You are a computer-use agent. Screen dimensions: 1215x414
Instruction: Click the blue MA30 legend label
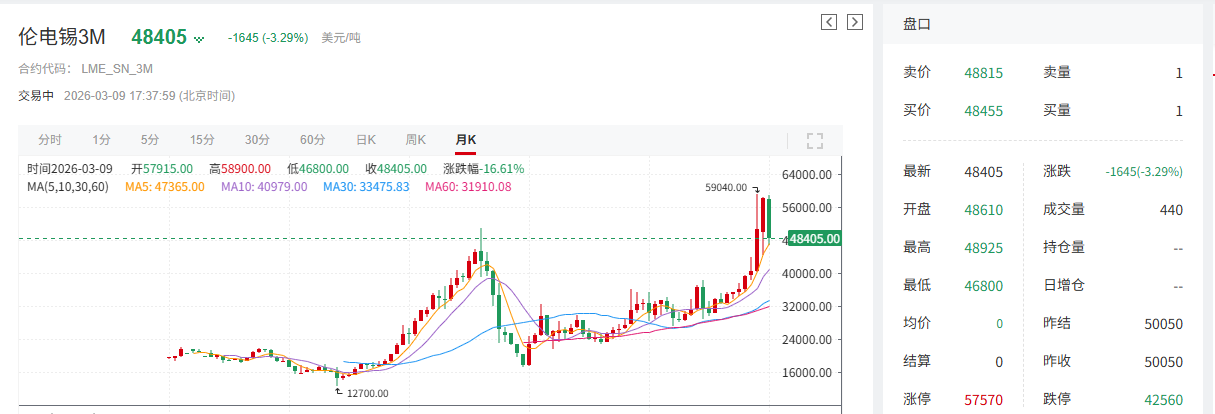point(366,186)
